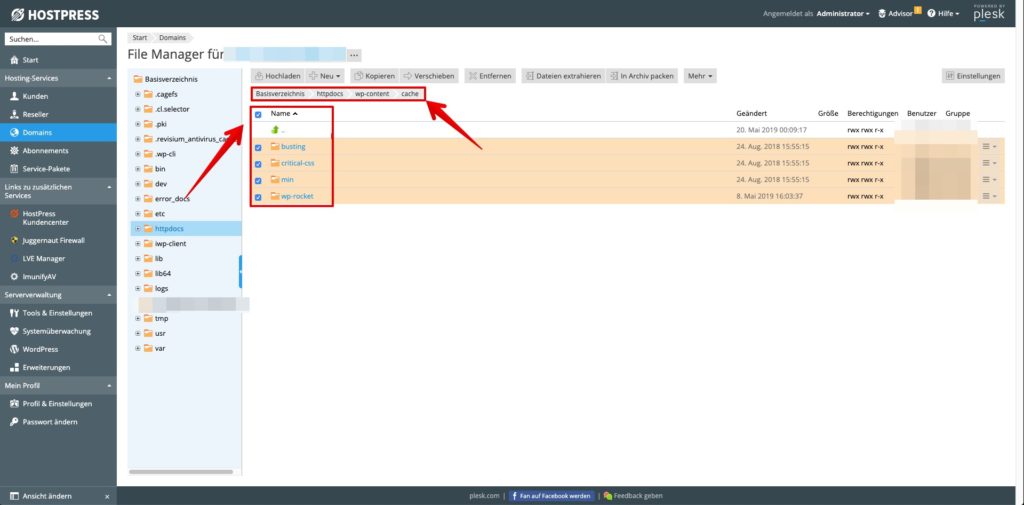Open row actions menu for wp-rocket
The width and height of the screenshot is (1024, 505).
coord(989,196)
